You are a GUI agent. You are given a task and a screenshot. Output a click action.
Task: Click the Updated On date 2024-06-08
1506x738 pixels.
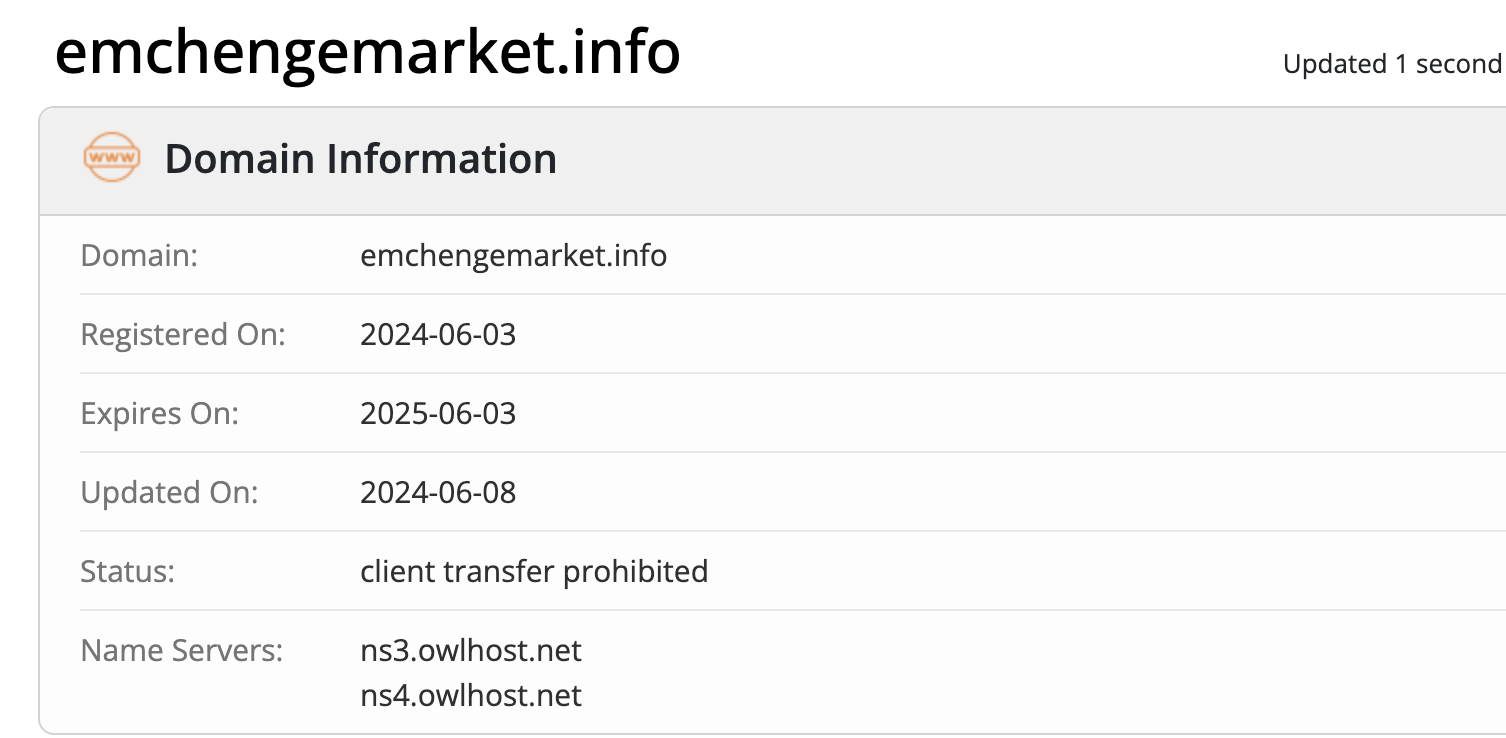438,492
